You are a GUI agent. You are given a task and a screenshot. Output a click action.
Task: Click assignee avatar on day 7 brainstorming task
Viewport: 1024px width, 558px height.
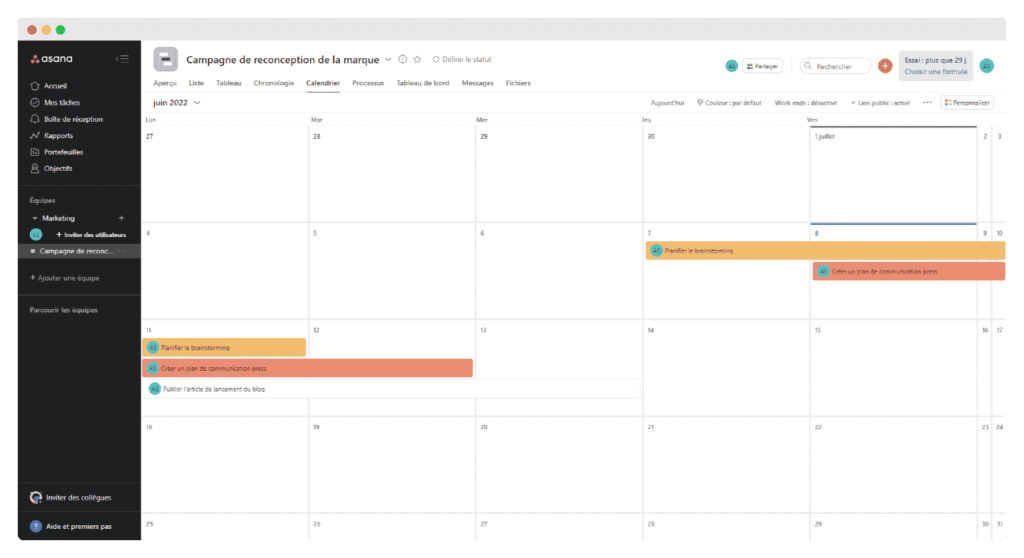(656, 251)
